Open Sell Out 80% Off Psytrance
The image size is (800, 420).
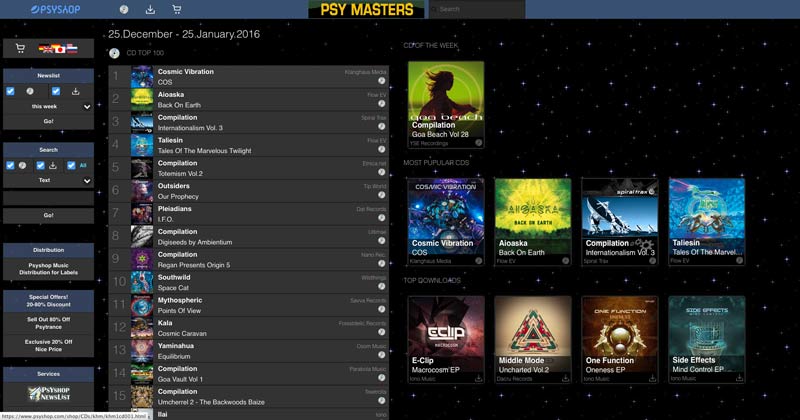pyautogui.click(x=48, y=323)
